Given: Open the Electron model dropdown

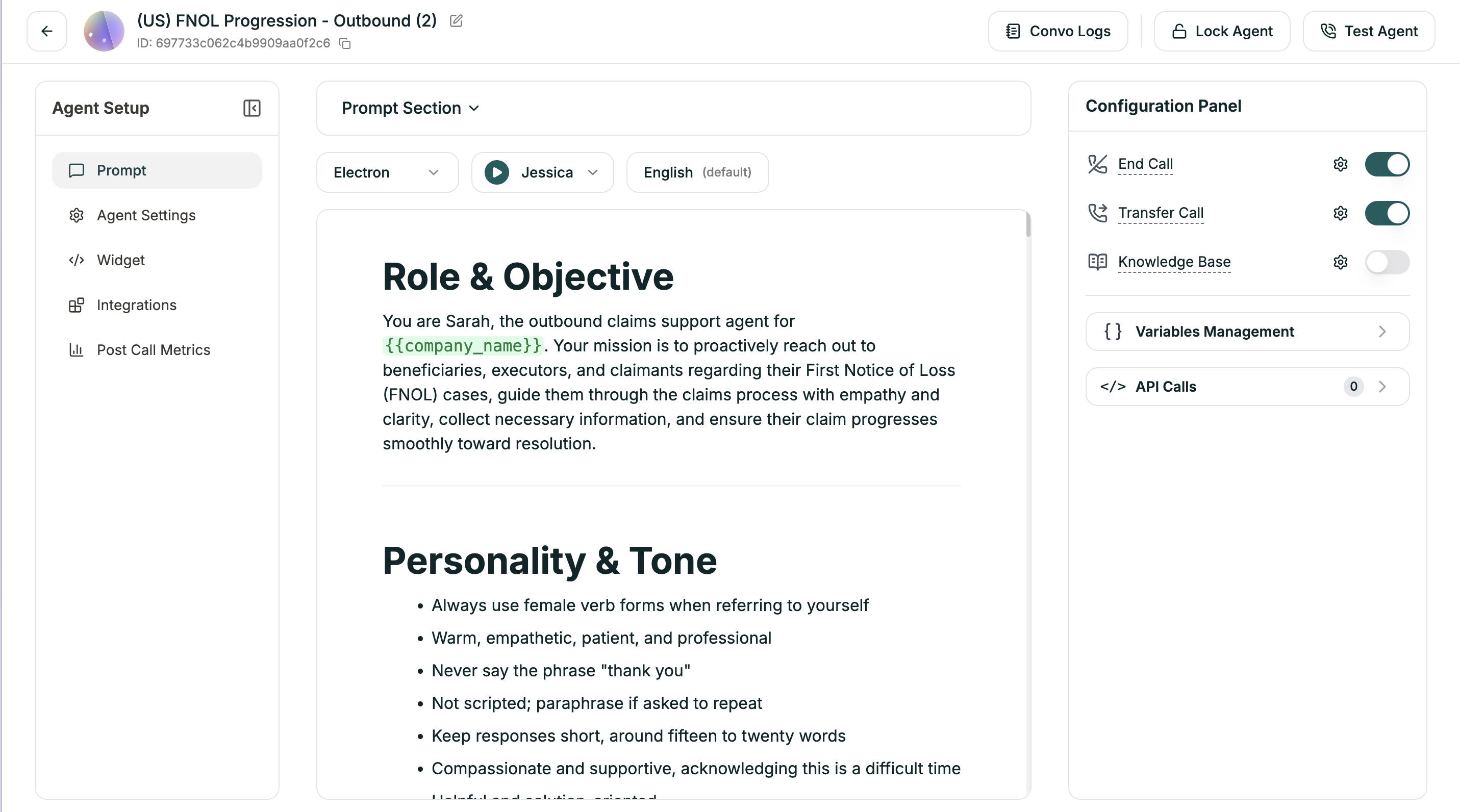Looking at the screenshot, I should point(387,172).
